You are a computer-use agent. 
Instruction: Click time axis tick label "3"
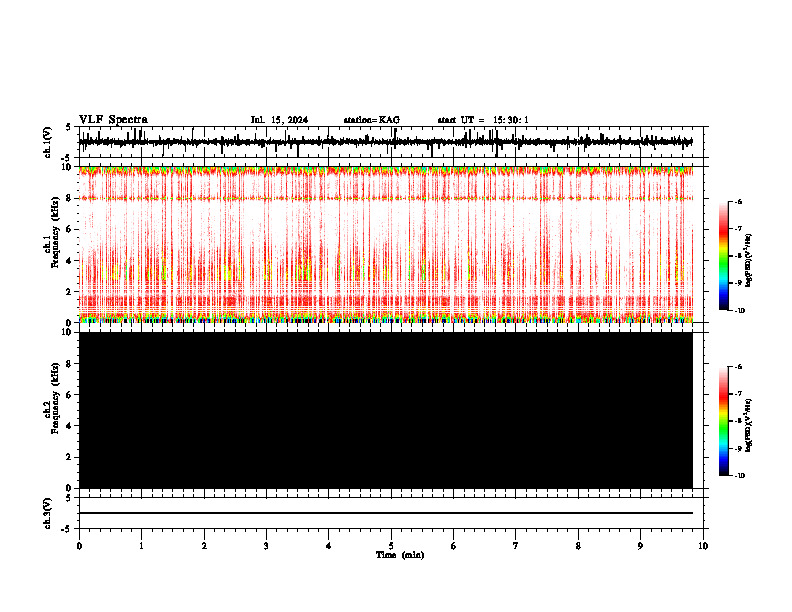pos(266,546)
